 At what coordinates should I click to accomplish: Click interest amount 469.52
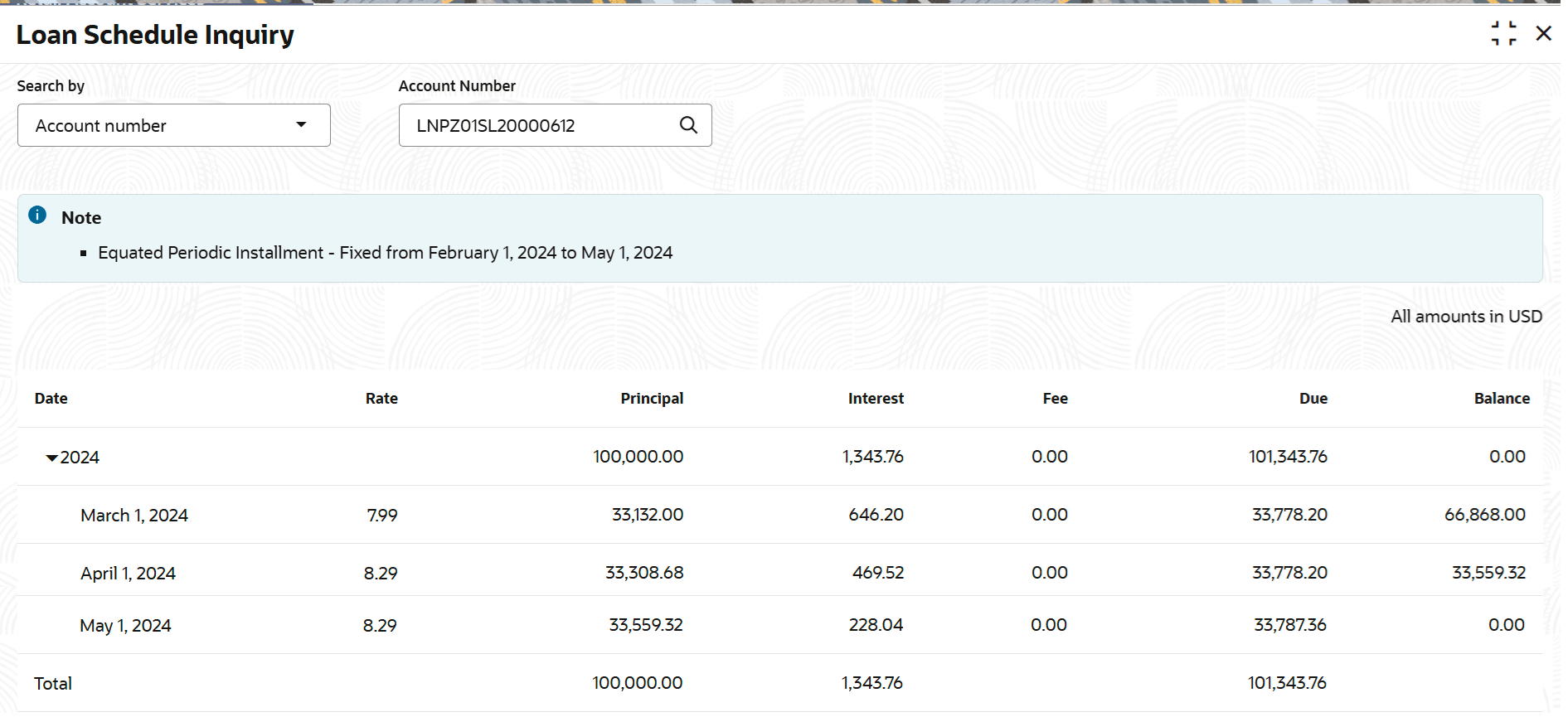pos(878,573)
